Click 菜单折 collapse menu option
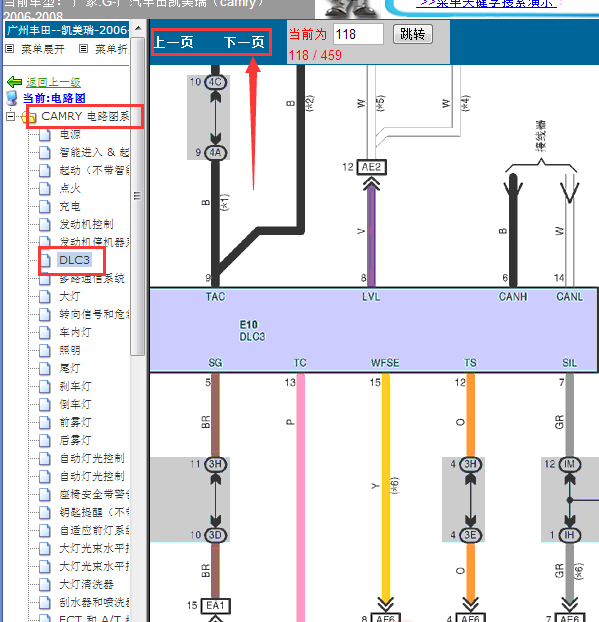Viewport: 599px width, 622px height. (111, 49)
